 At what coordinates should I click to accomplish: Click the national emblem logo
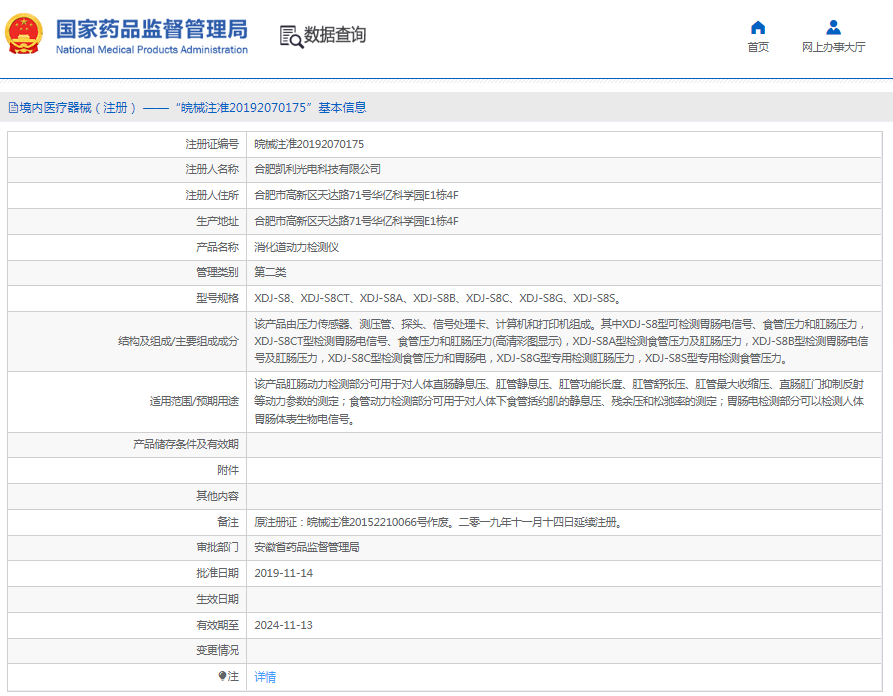(x=23, y=34)
